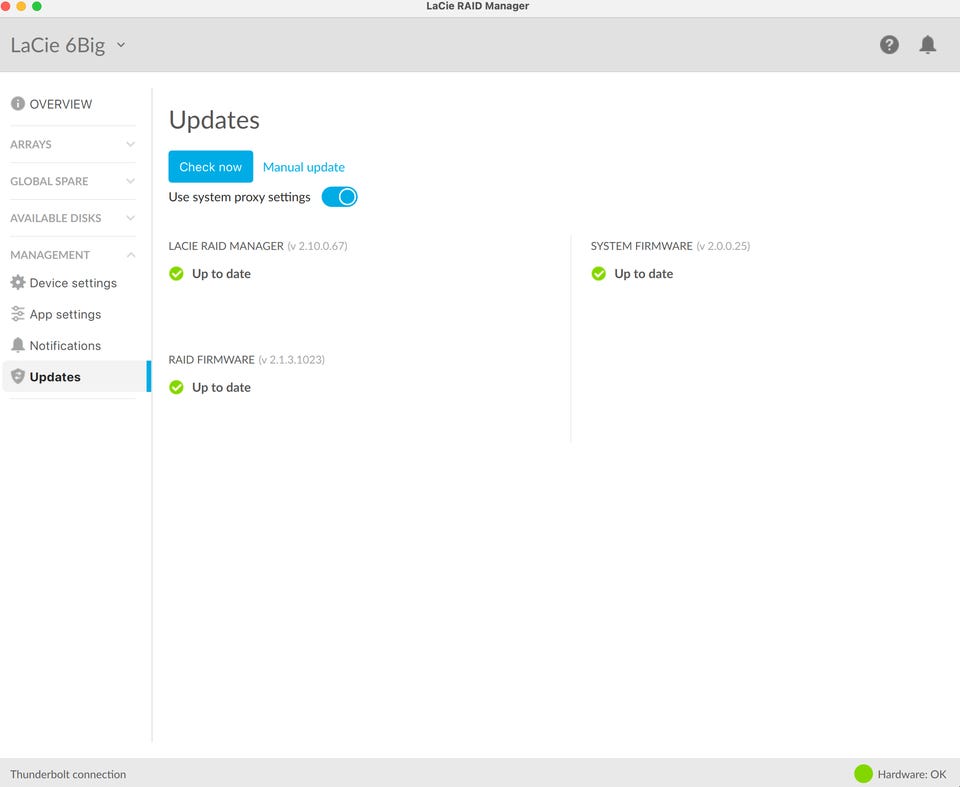
Task: Open the notifications bell in the header
Action: (928, 45)
